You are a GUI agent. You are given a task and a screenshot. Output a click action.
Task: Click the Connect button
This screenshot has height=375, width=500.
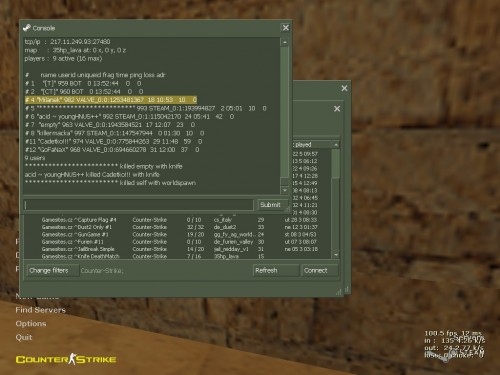point(319,270)
